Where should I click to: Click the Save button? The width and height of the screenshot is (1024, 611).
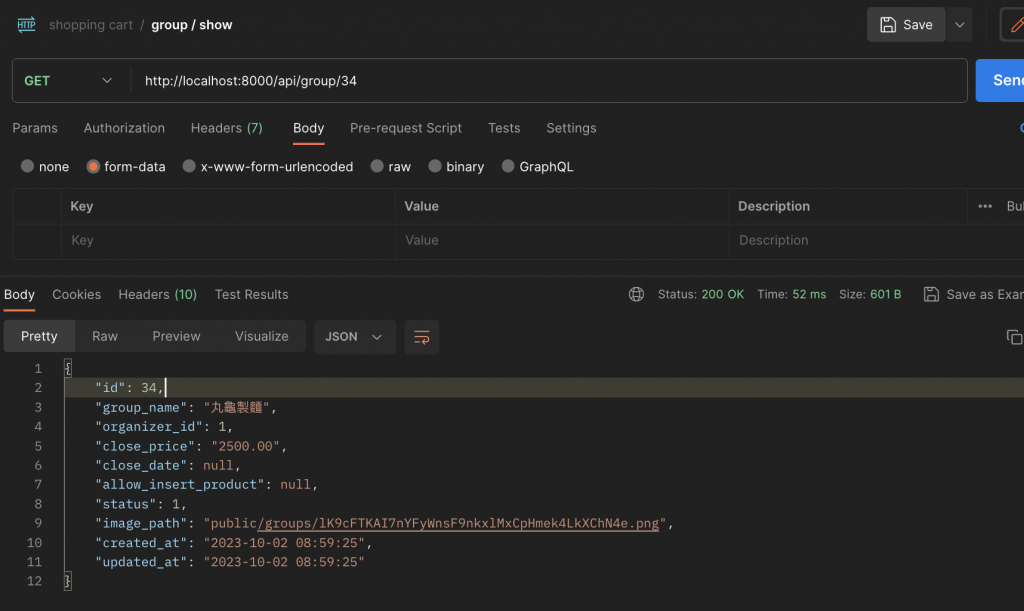pyautogui.click(x=906, y=25)
